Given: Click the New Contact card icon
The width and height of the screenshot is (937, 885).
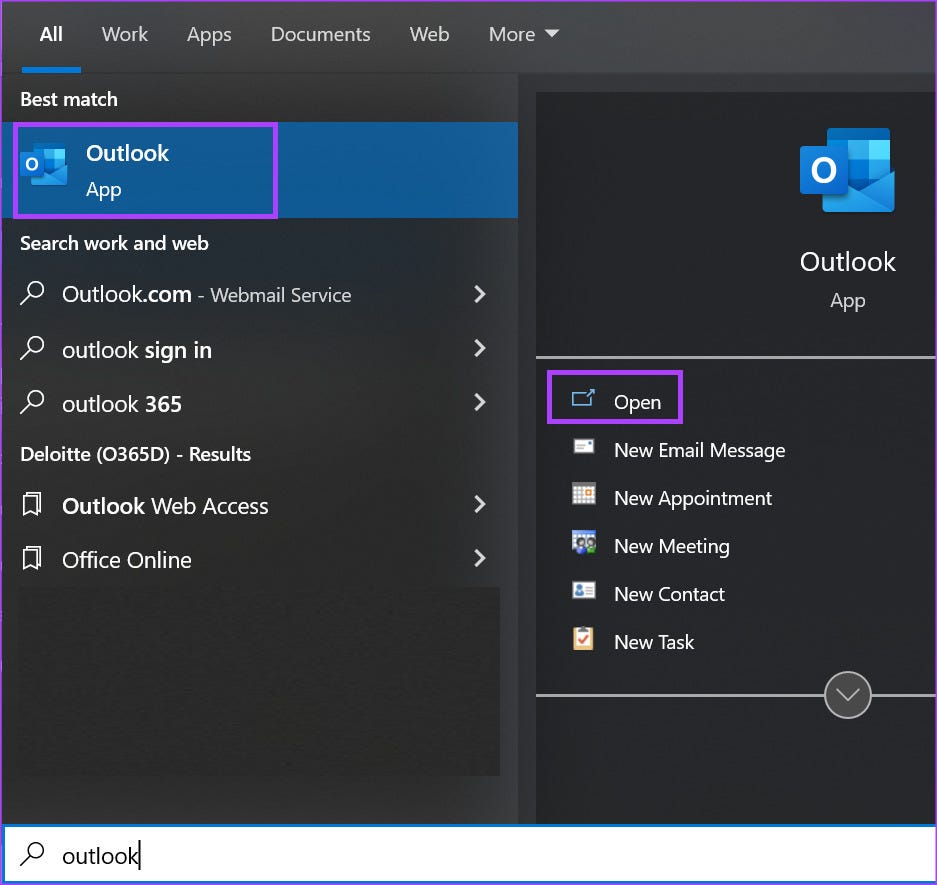Looking at the screenshot, I should (585, 593).
